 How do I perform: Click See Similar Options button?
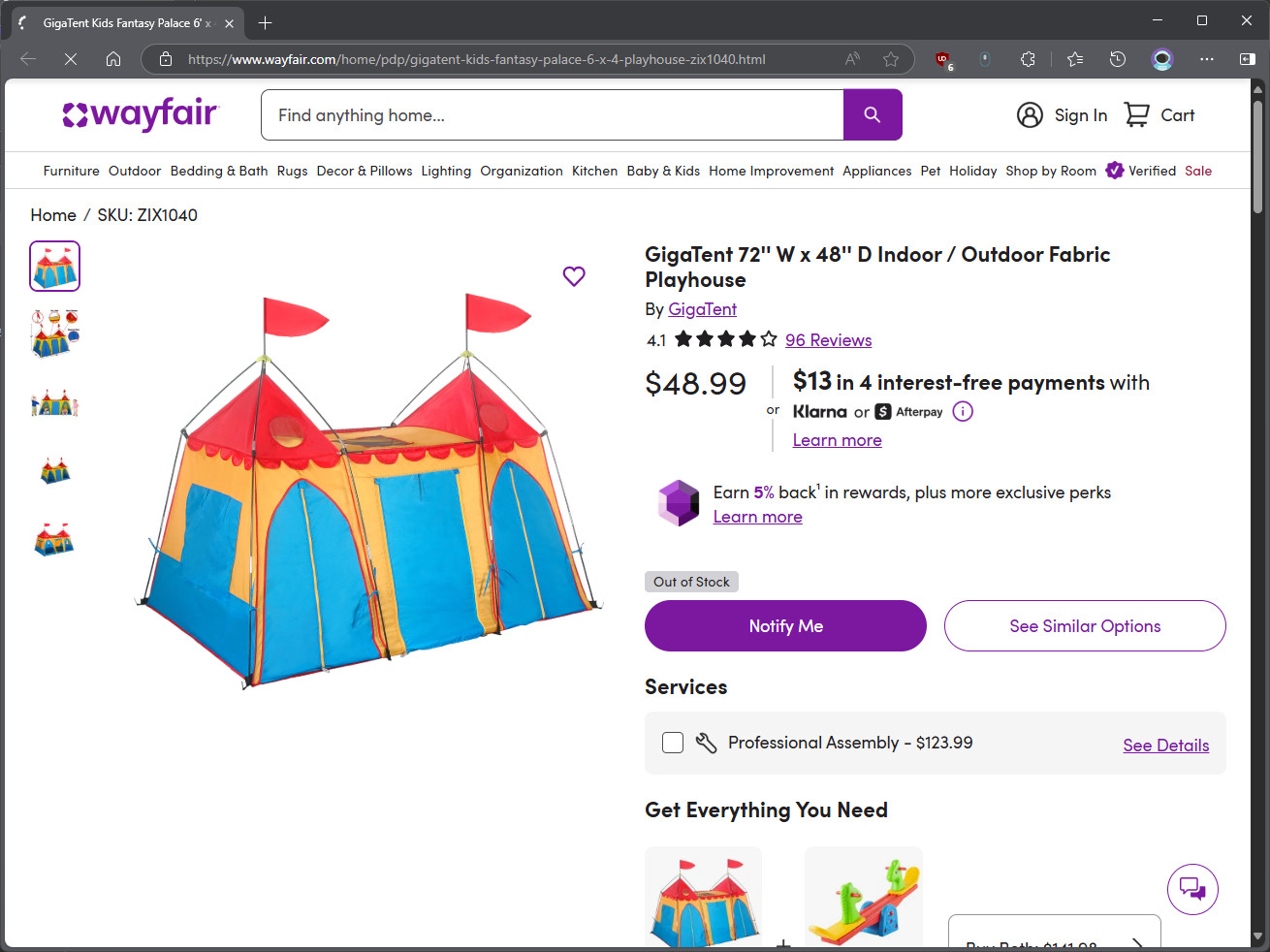click(1085, 626)
